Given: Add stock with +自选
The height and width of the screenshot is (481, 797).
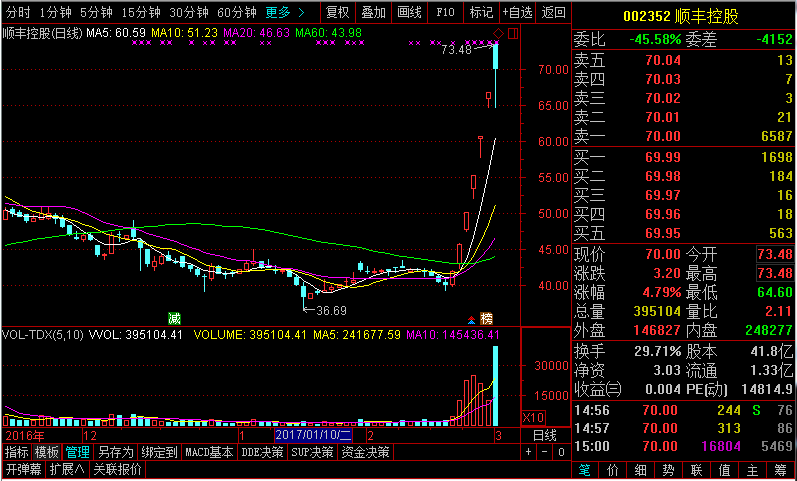Looking at the screenshot, I should [517, 12].
